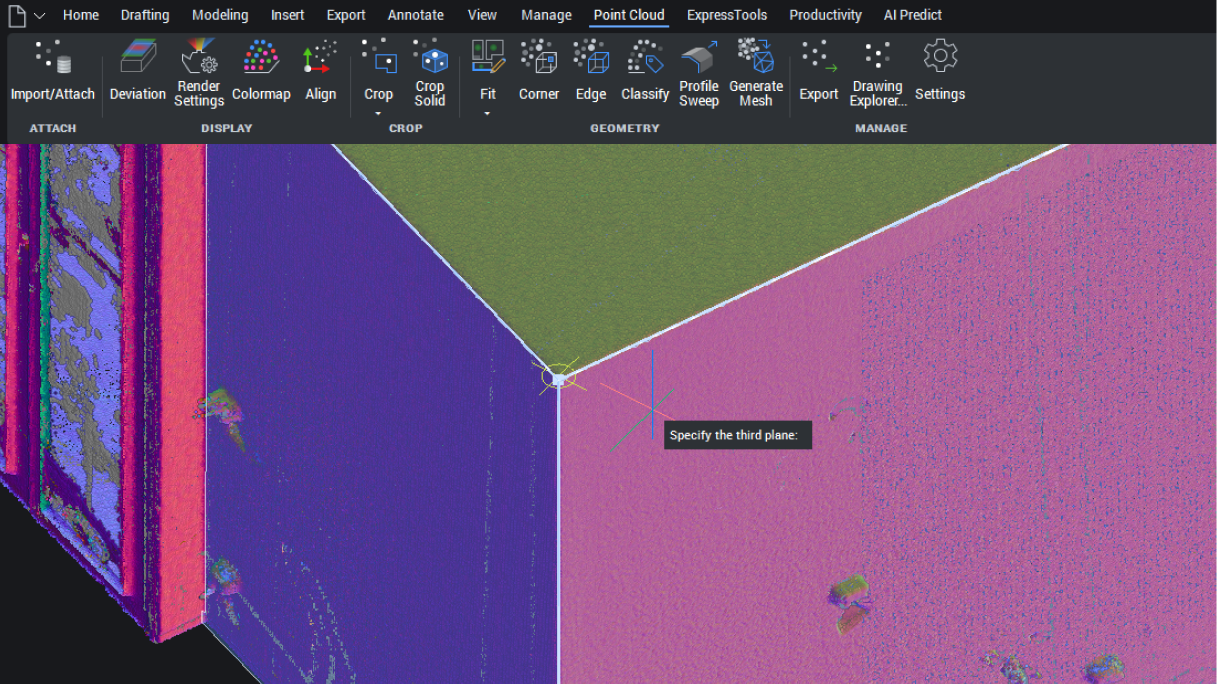The image size is (1217, 684).
Task: Expand the Fit dropdown arrow
Action: [488, 114]
